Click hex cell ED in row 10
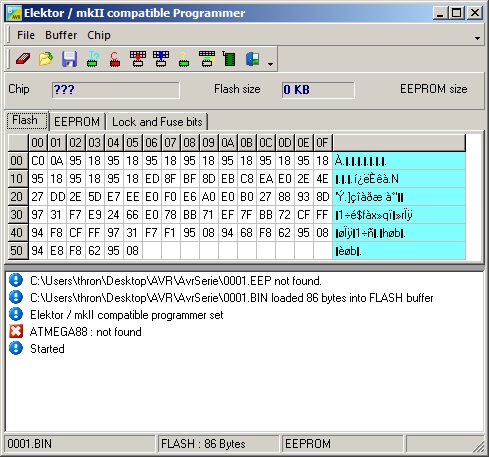Screen dimensions: 489x457 tap(152, 179)
